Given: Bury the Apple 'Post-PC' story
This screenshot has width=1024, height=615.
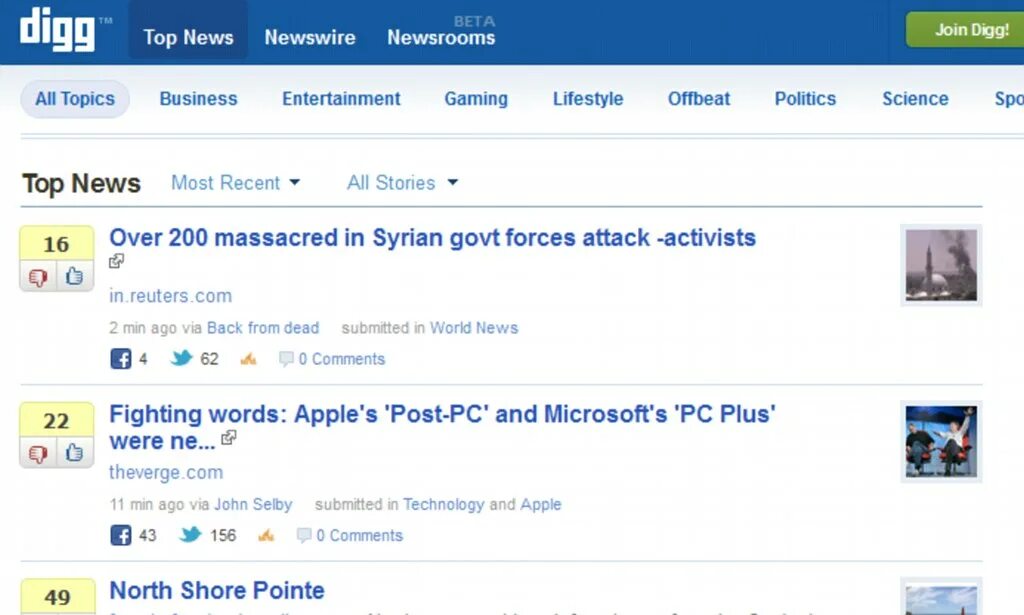Looking at the screenshot, I should click(38, 453).
